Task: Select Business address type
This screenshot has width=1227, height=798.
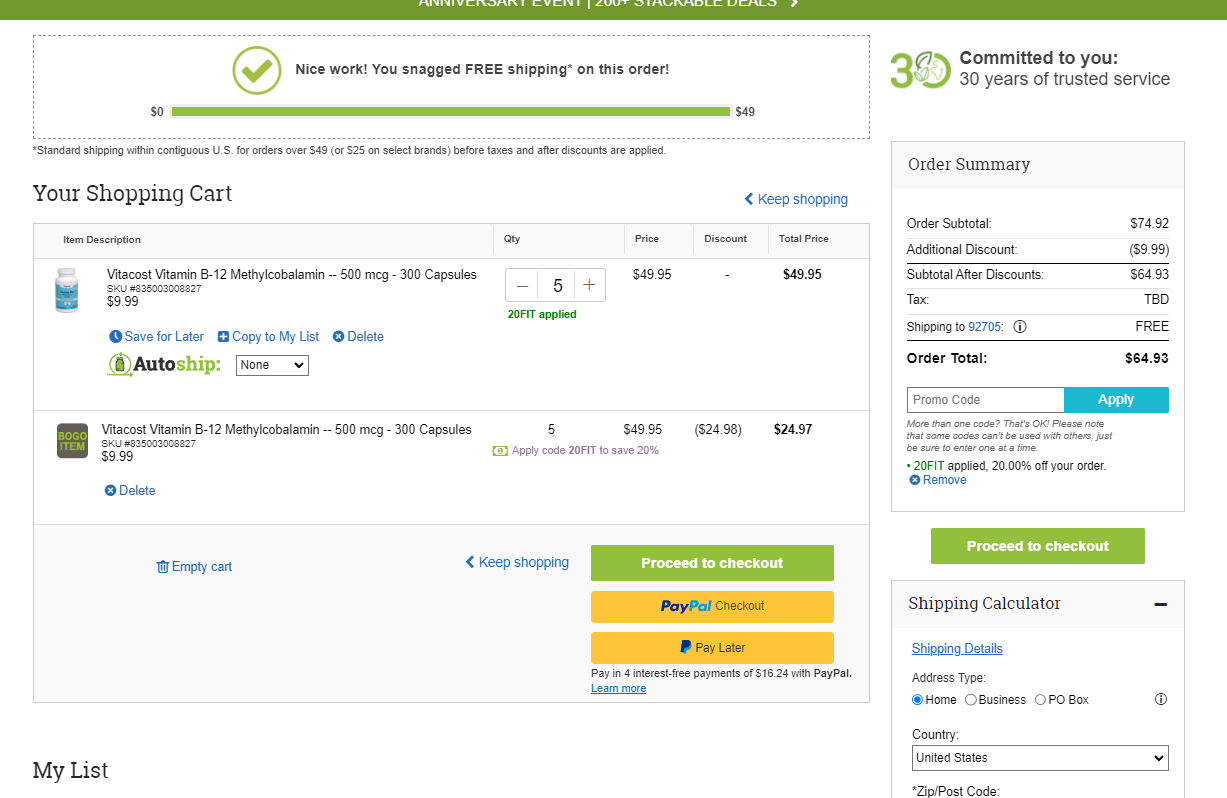Action: point(970,700)
